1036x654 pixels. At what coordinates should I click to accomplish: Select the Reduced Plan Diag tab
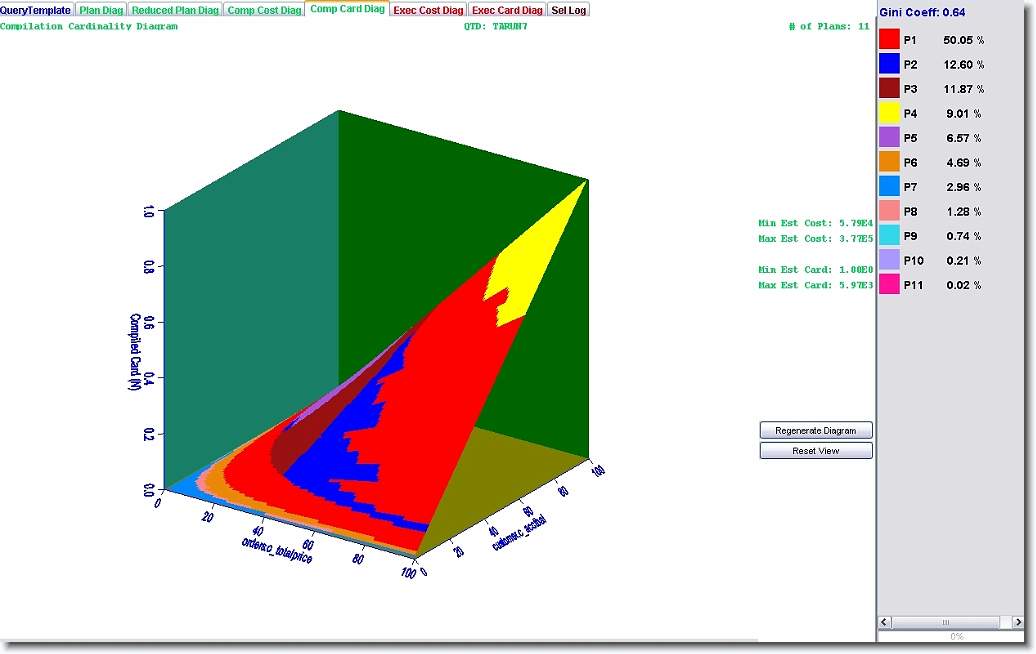click(175, 10)
